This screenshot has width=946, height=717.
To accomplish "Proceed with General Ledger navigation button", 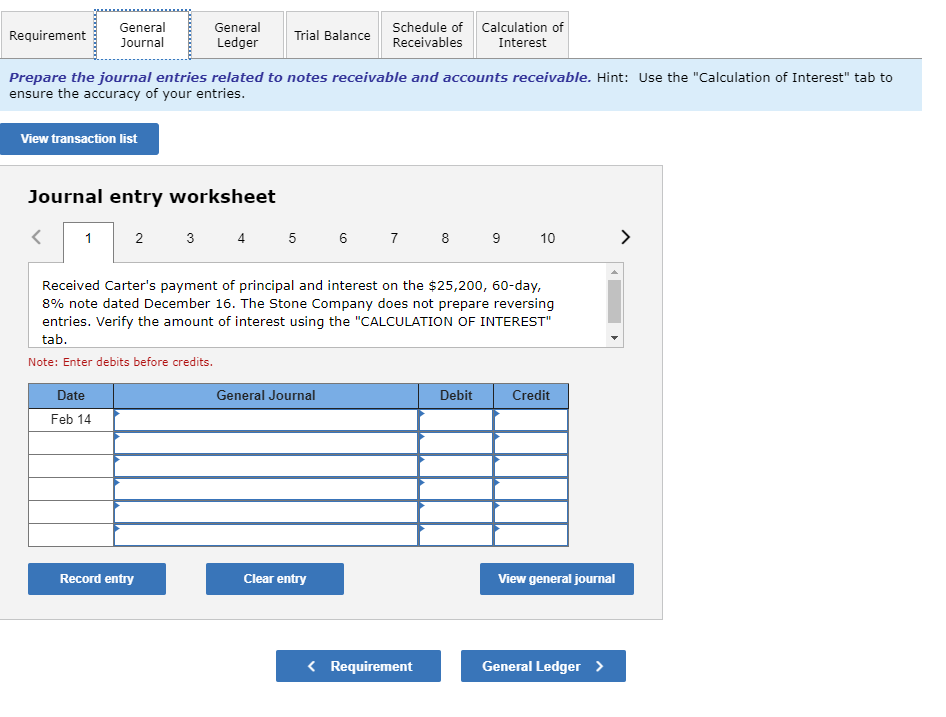I will tap(543, 666).
